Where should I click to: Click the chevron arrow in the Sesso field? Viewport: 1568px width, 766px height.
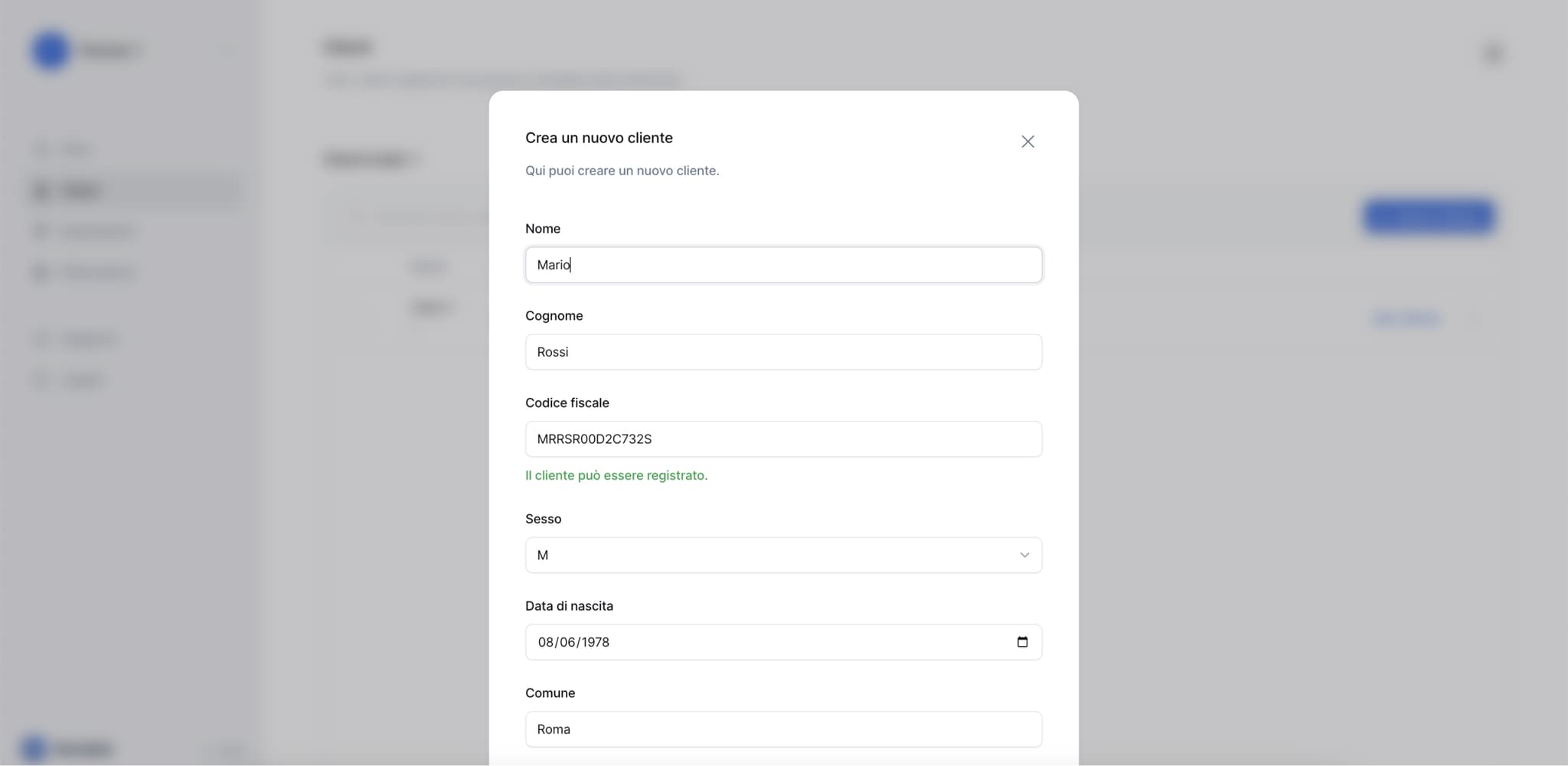[x=1024, y=555]
